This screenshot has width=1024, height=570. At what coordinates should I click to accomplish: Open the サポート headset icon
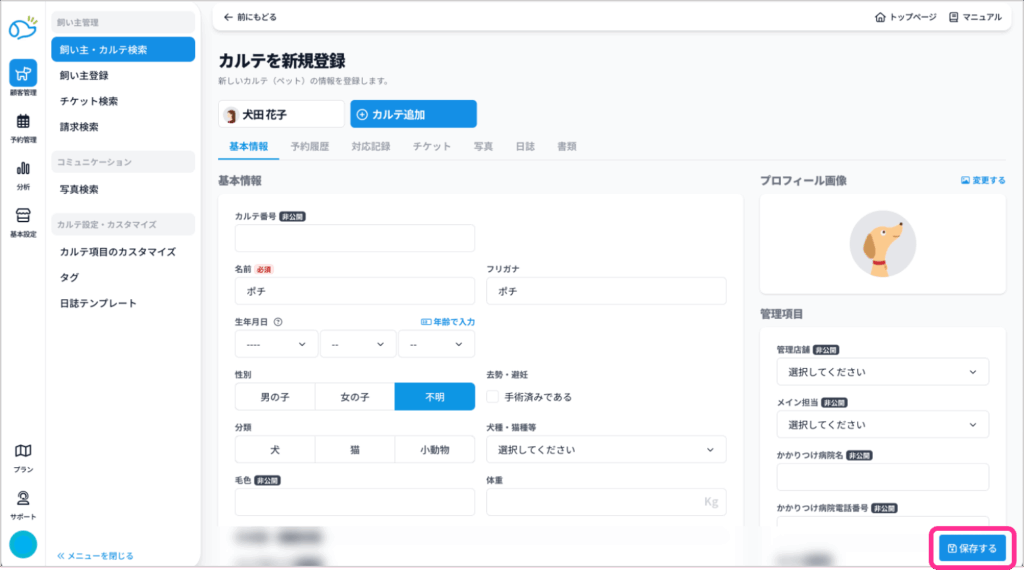[x=22, y=499]
